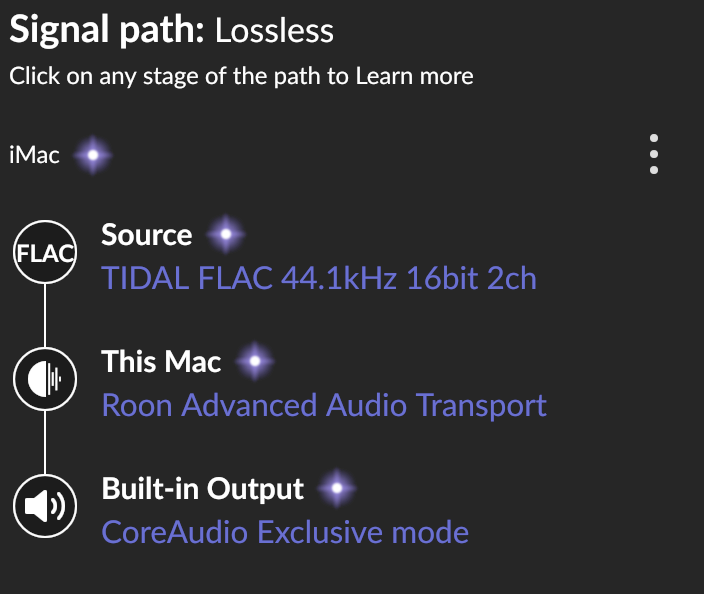This screenshot has width=704, height=594.
Task: Click the purple star next to iMac
Action: pos(93,155)
